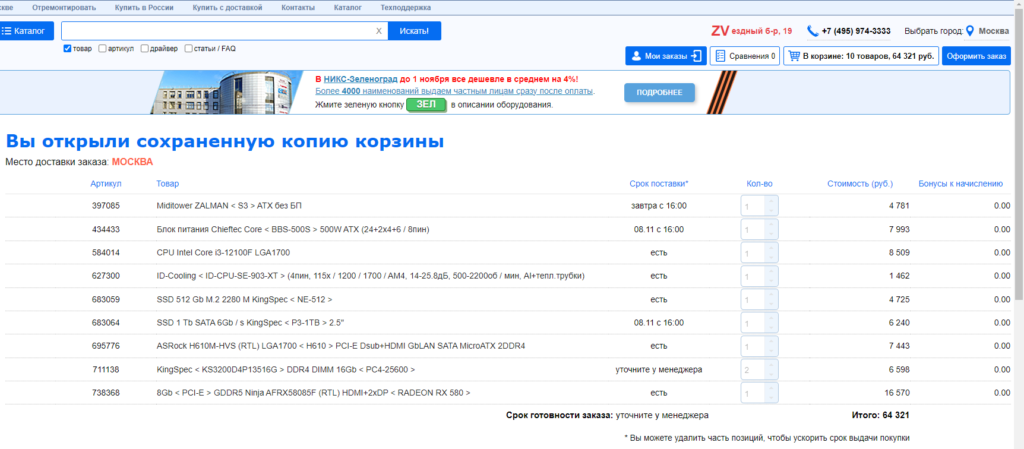
Task: Click product name Miditower ZALMAN < S3 >
Action: click(229, 206)
